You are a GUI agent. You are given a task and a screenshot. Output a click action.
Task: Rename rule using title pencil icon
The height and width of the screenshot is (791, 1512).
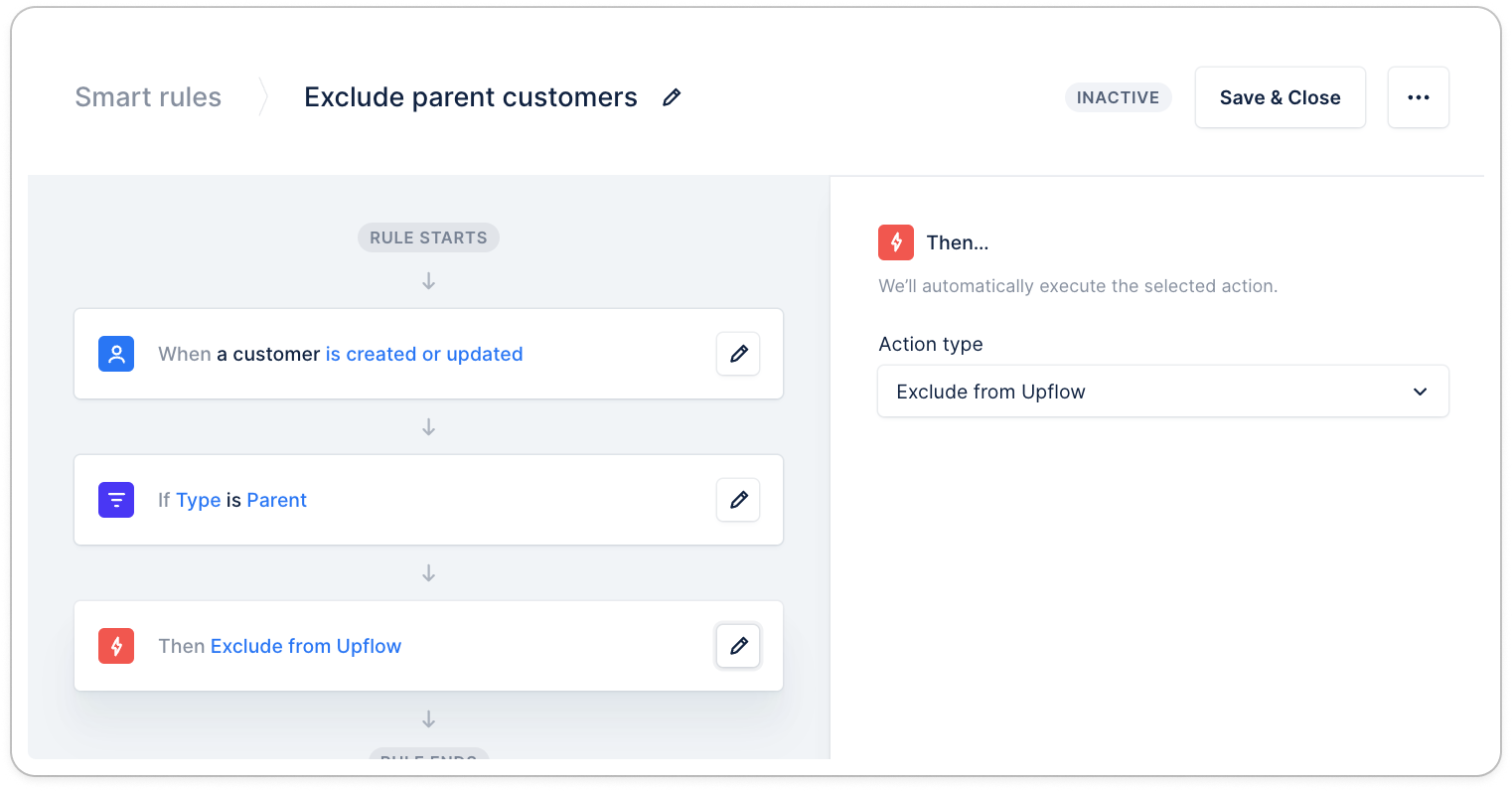point(672,97)
